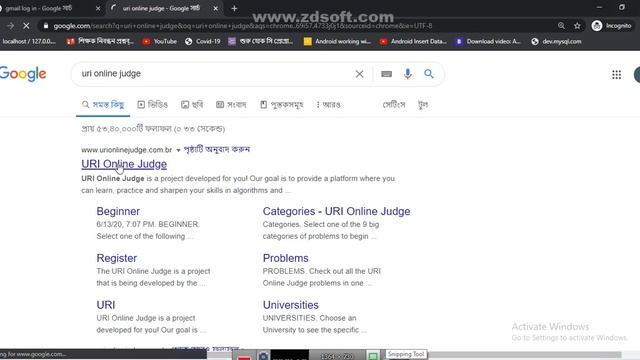Switch to the Books tab

tap(282, 105)
